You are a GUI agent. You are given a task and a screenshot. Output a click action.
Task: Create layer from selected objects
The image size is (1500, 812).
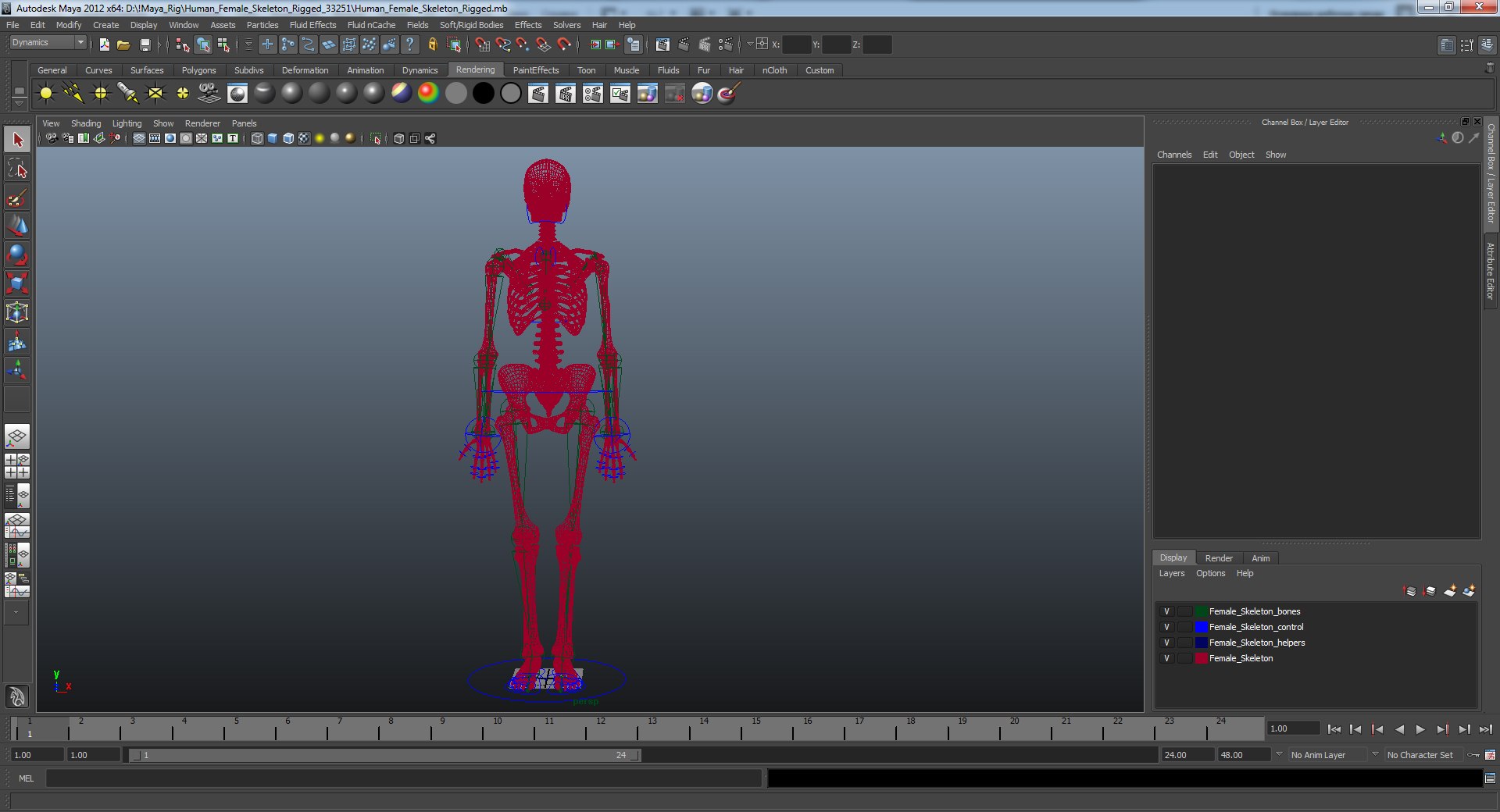(x=1470, y=591)
